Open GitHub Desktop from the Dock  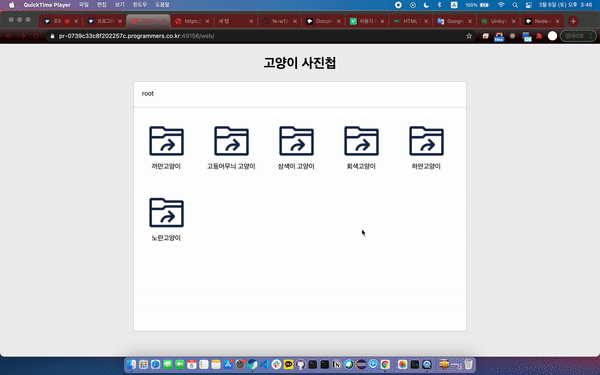pos(300,365)
